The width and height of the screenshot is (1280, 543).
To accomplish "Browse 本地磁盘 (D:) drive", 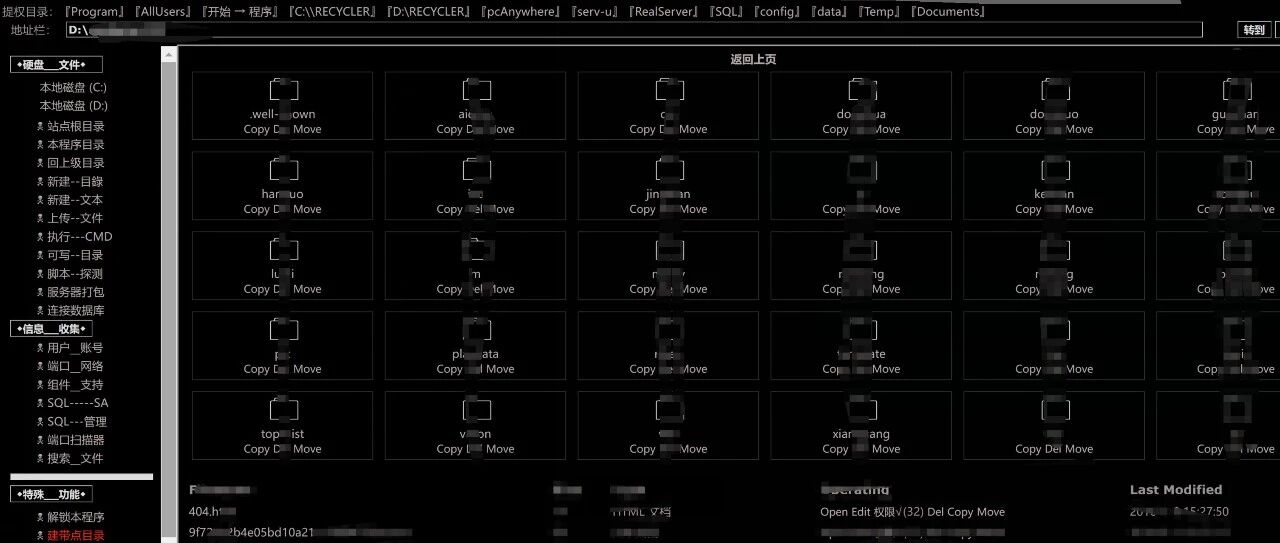I will pyautogui.click(x=74, y=106).
